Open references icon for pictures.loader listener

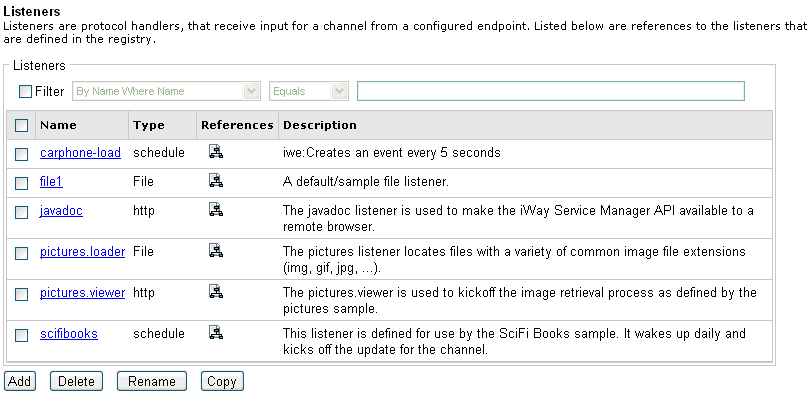216,251
